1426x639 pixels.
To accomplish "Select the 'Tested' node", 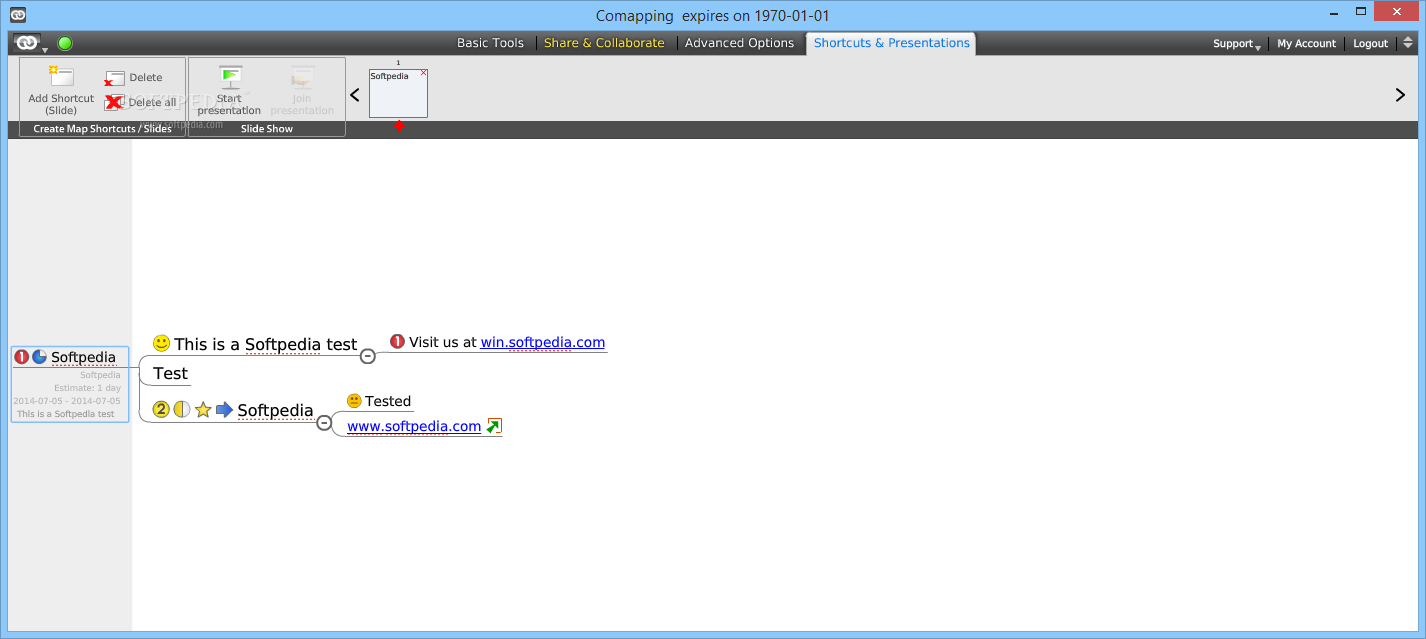I will pyautogui.click(x=388, y=401).
